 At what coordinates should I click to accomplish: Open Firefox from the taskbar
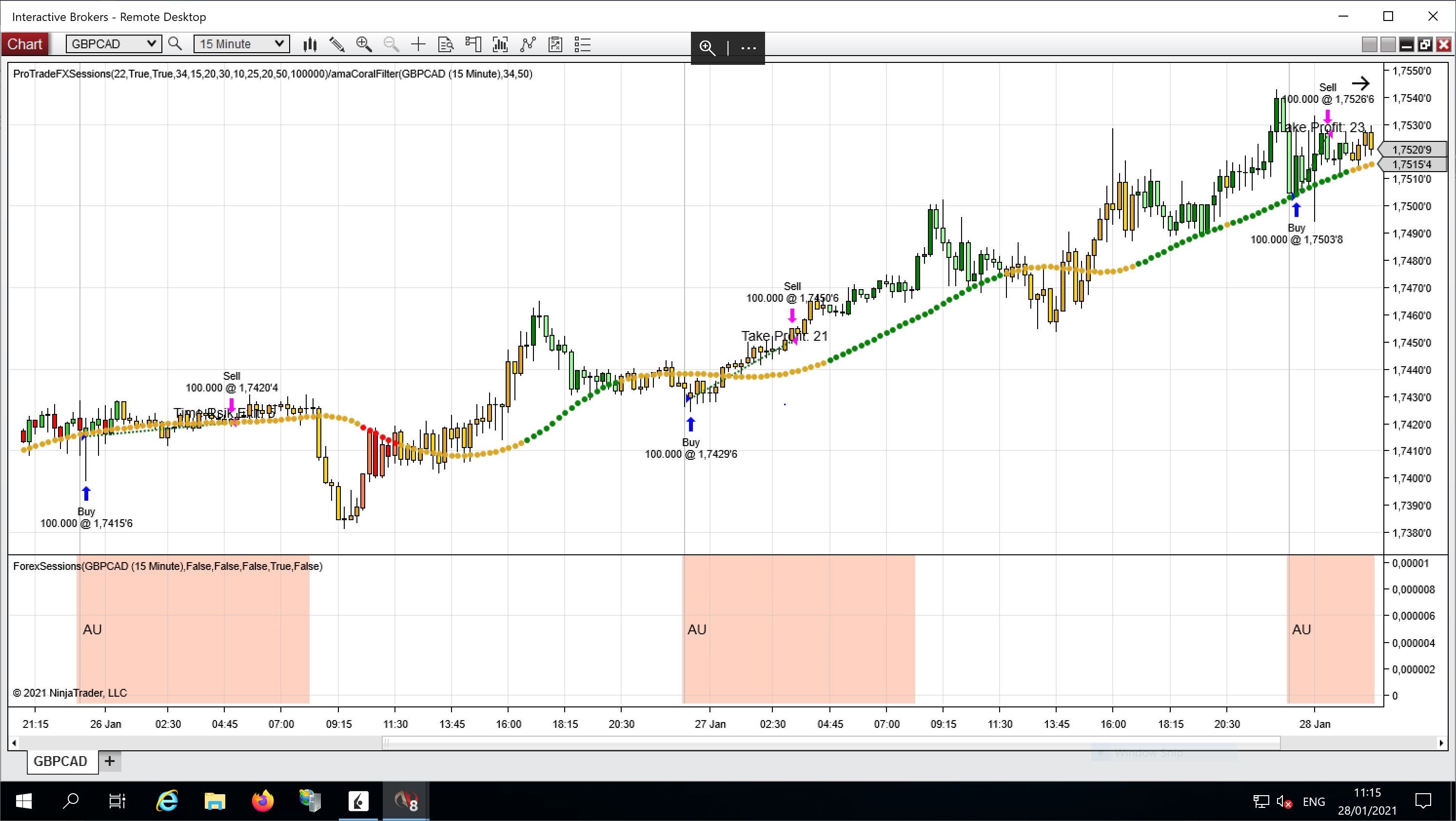(263, 801)
